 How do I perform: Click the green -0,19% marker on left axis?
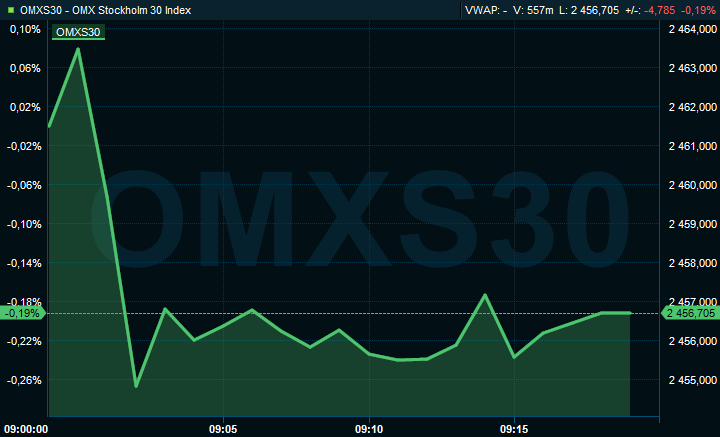point(22,314)
